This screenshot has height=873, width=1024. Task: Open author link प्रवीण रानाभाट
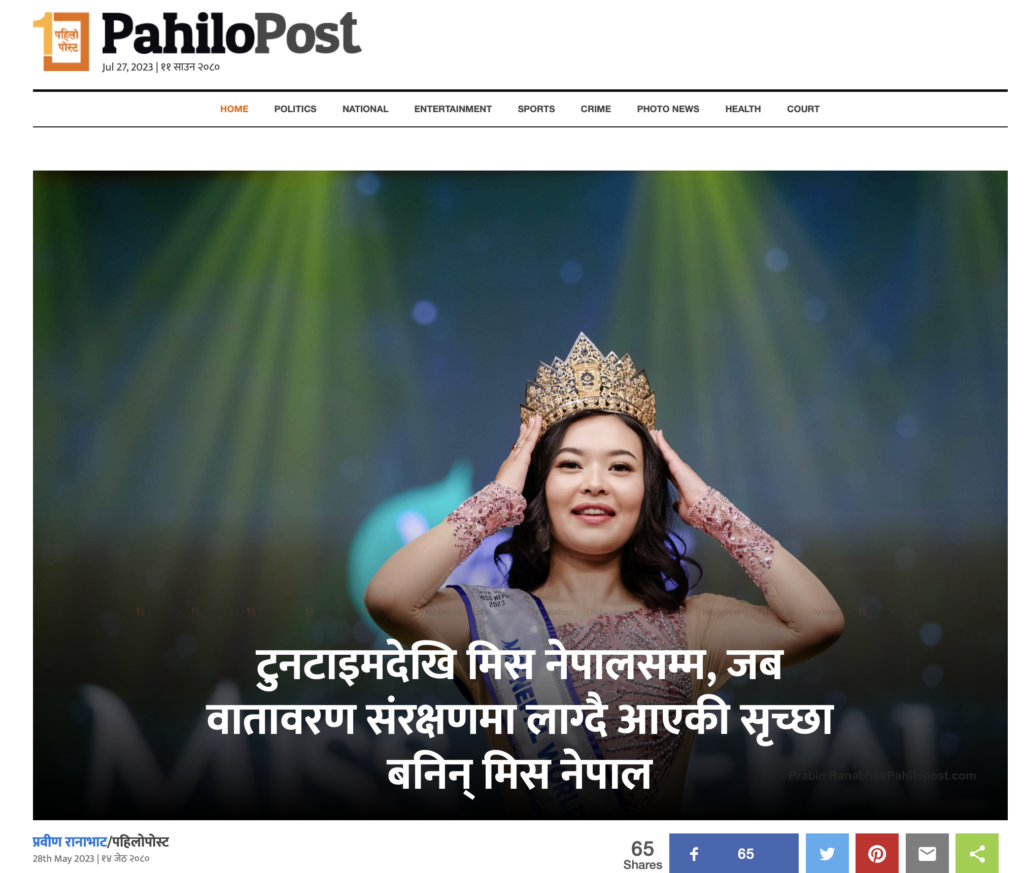[69, 842]
